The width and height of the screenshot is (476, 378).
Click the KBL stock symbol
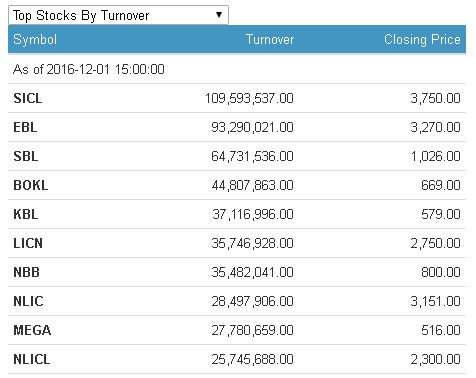pos(26,214)
